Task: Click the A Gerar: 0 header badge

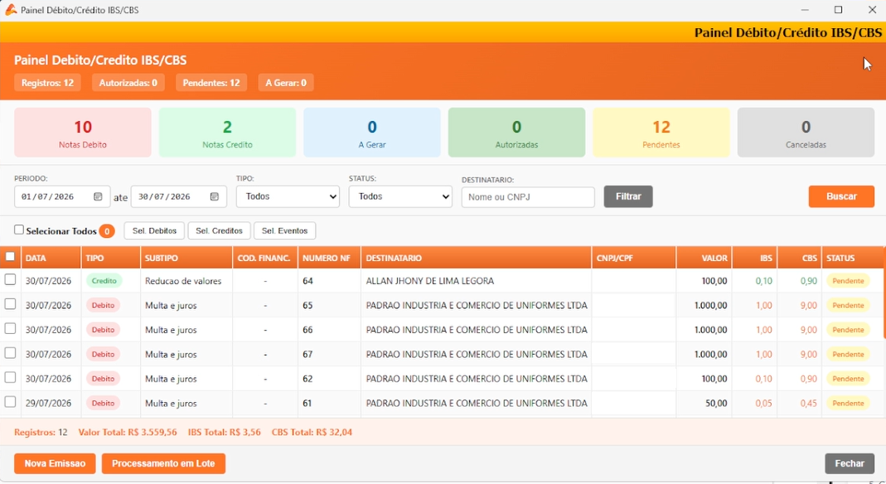Action: tap(286, 83)
